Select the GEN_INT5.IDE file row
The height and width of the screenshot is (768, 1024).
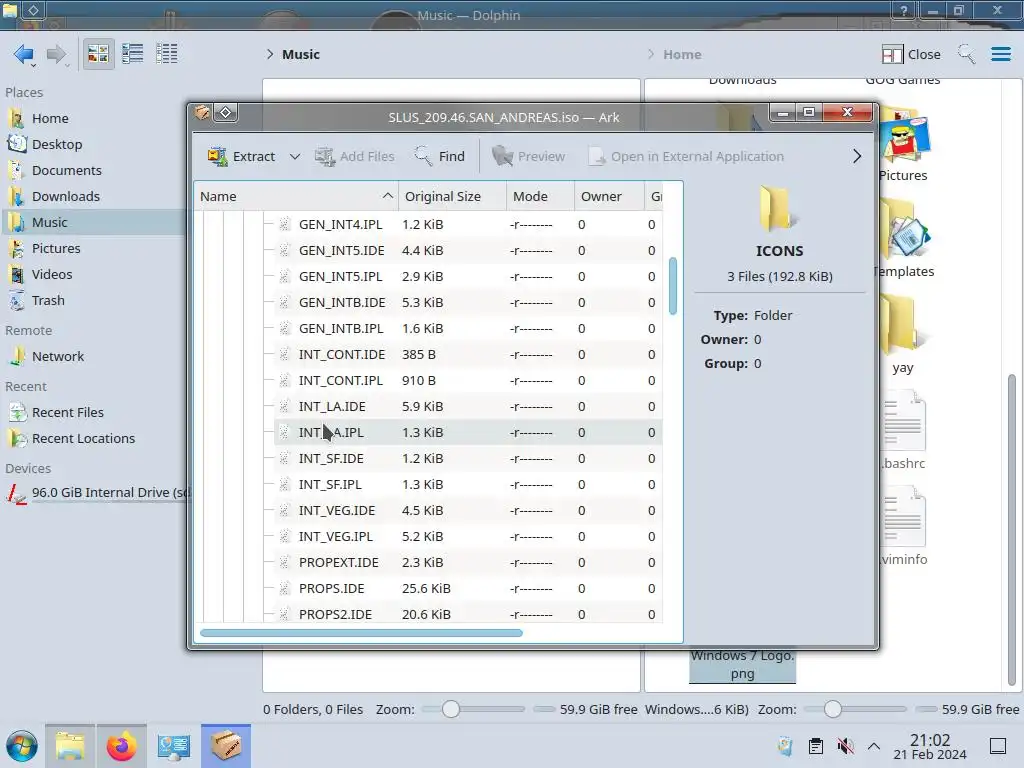coord(468,251)
